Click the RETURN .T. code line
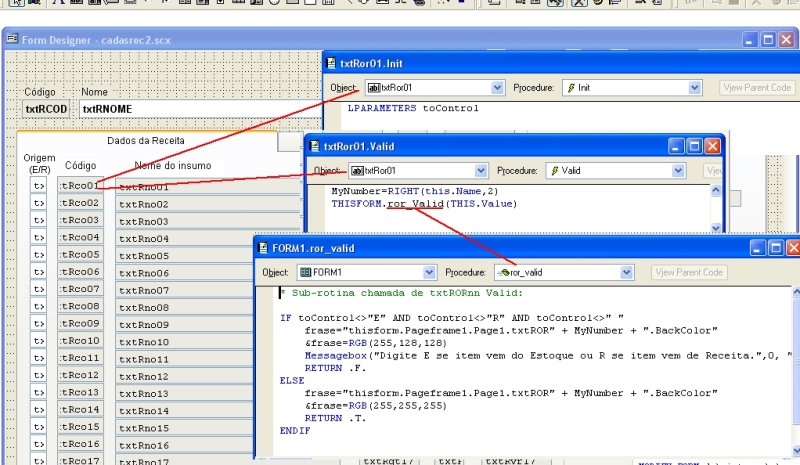 tap(335, 418)
